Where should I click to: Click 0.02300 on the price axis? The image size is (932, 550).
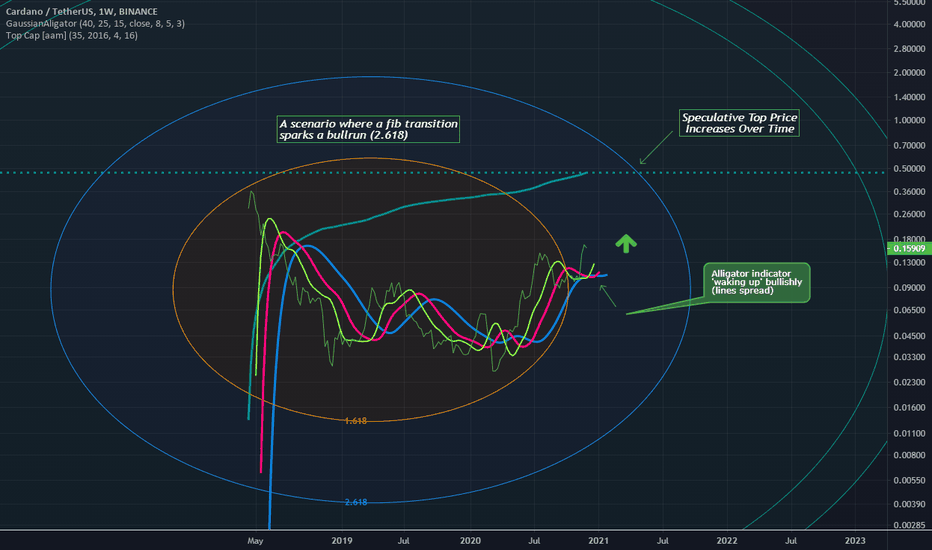(909, 382)
